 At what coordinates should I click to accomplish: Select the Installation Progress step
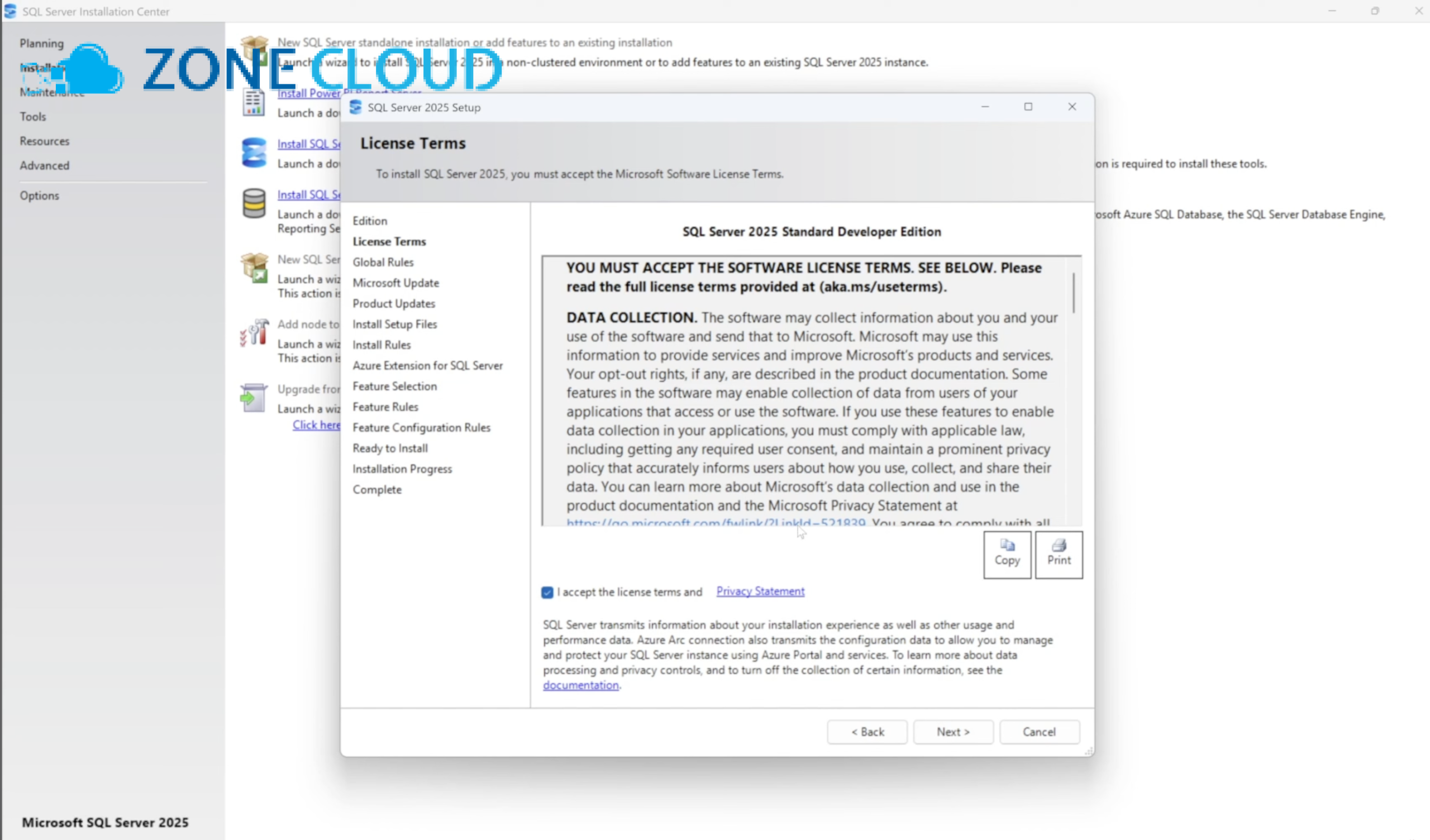click(402, 469)
